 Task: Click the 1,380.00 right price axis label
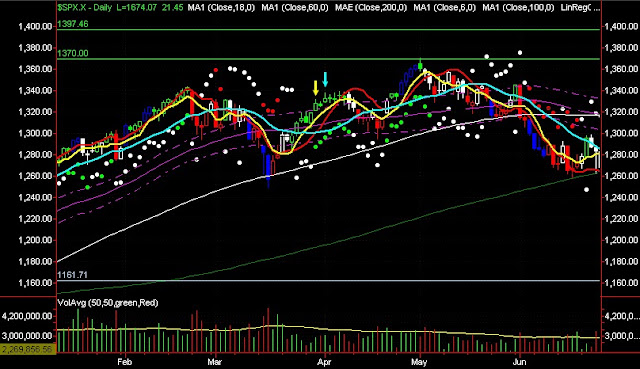(x=621, y=48)
